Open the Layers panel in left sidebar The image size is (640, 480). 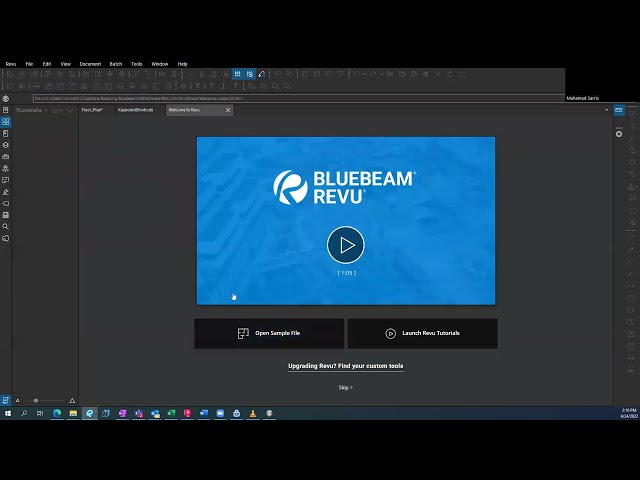point(6,145)
